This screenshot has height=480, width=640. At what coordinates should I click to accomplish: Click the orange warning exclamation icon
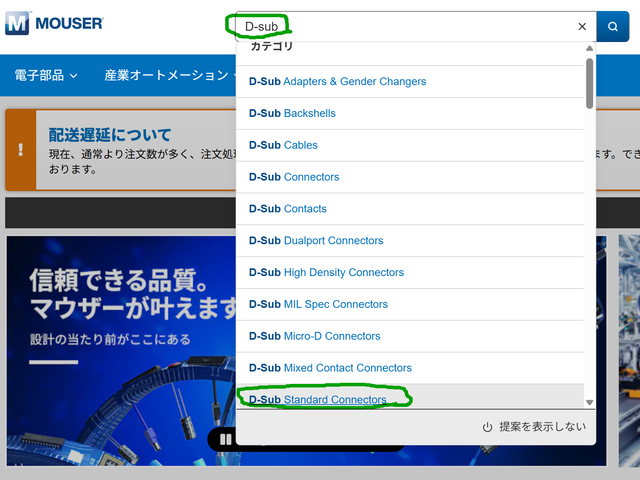click(20, 150)
